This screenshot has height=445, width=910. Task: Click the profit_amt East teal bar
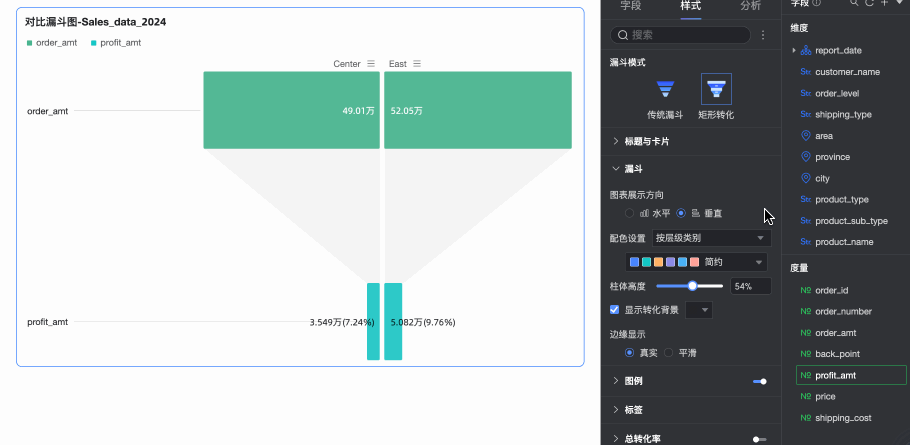click(393, 321)
